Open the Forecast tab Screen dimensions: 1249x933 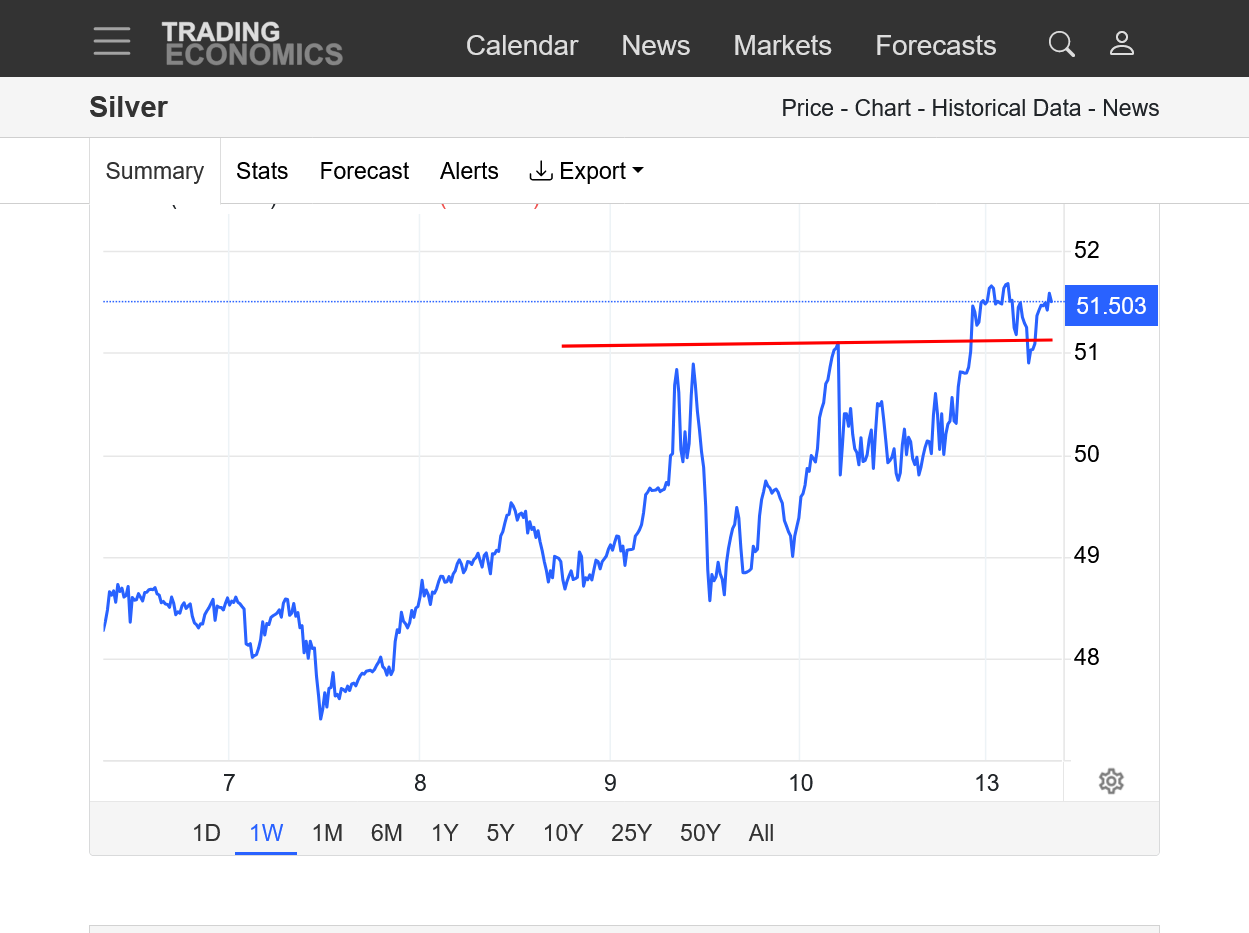click(x=364, y=171)
